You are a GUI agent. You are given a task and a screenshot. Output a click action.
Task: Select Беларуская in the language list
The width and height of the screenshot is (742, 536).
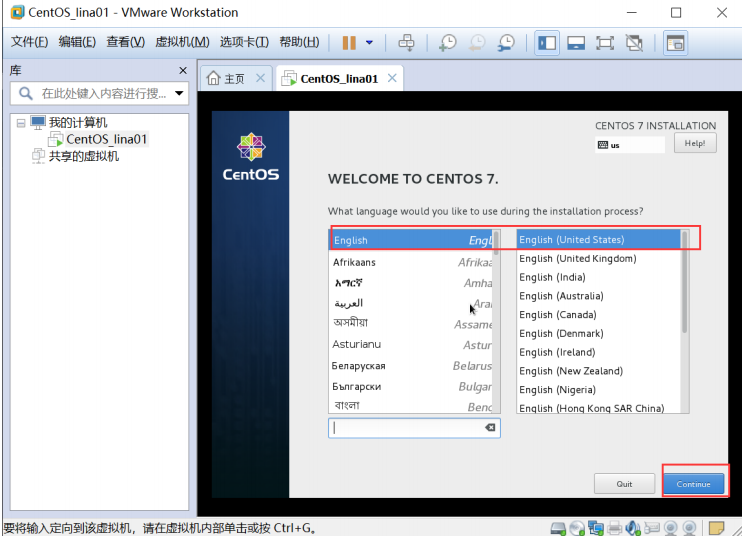411,365
